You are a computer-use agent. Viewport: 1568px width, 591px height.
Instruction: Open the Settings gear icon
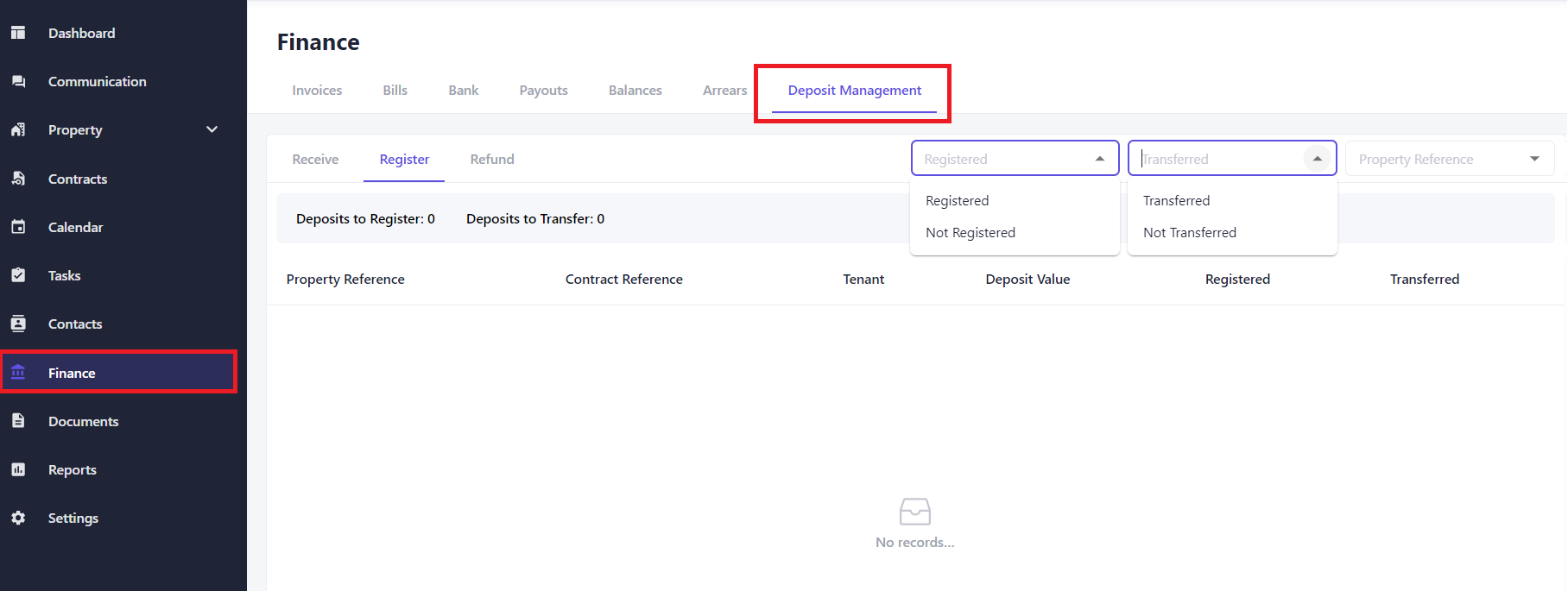pos(18,518)
